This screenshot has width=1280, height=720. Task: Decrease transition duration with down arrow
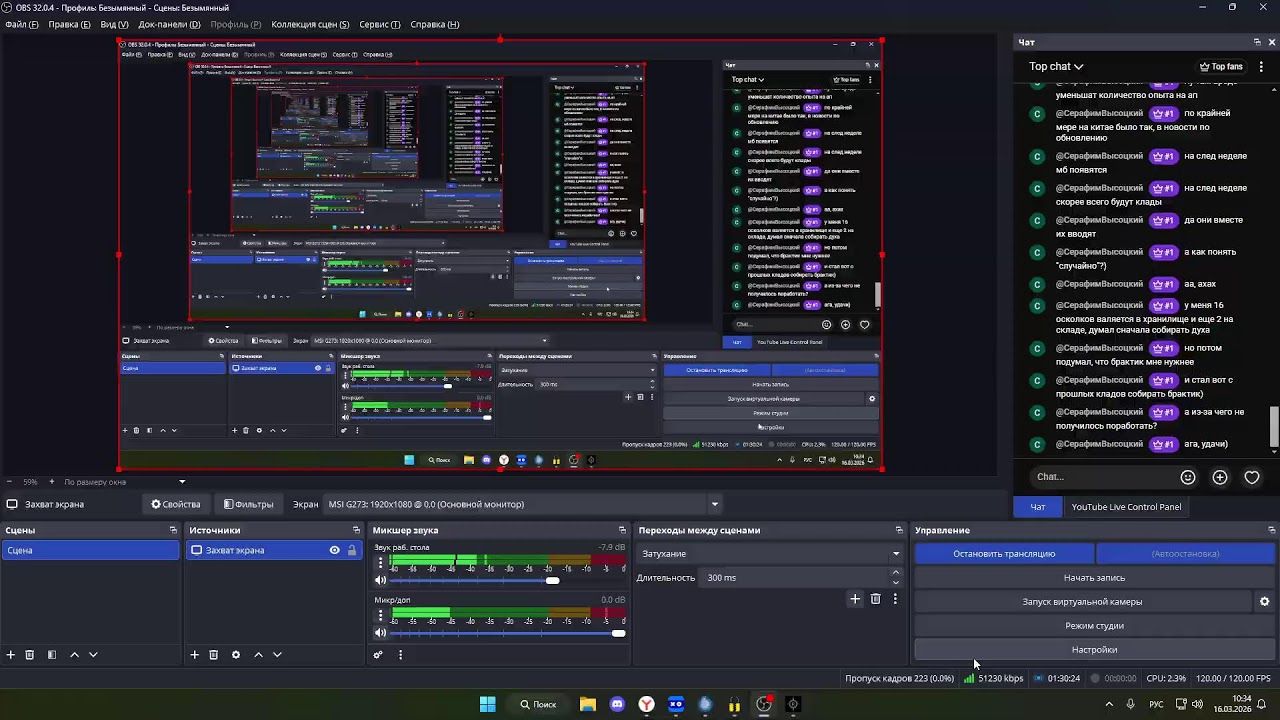click(895, 582)
